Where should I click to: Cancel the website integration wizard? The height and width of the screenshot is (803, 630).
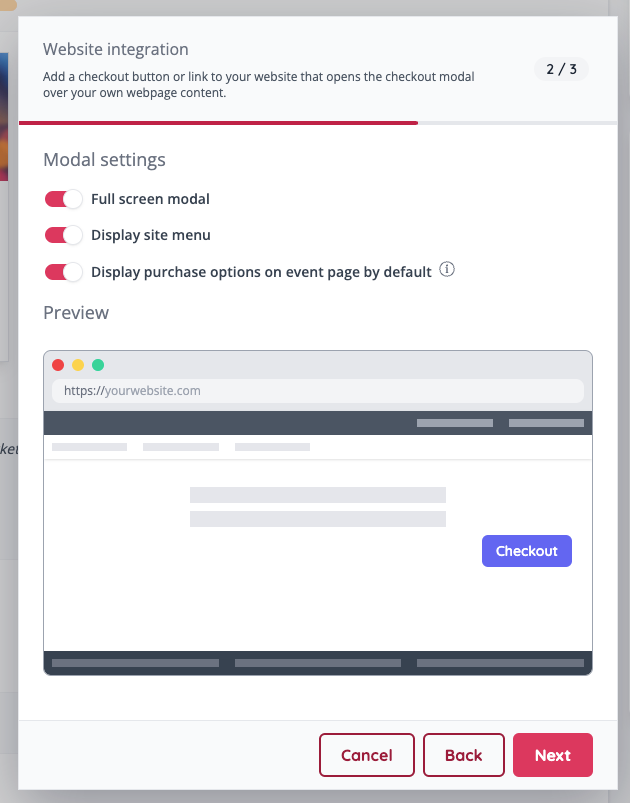pyautogui.click(x=367, y=755)
